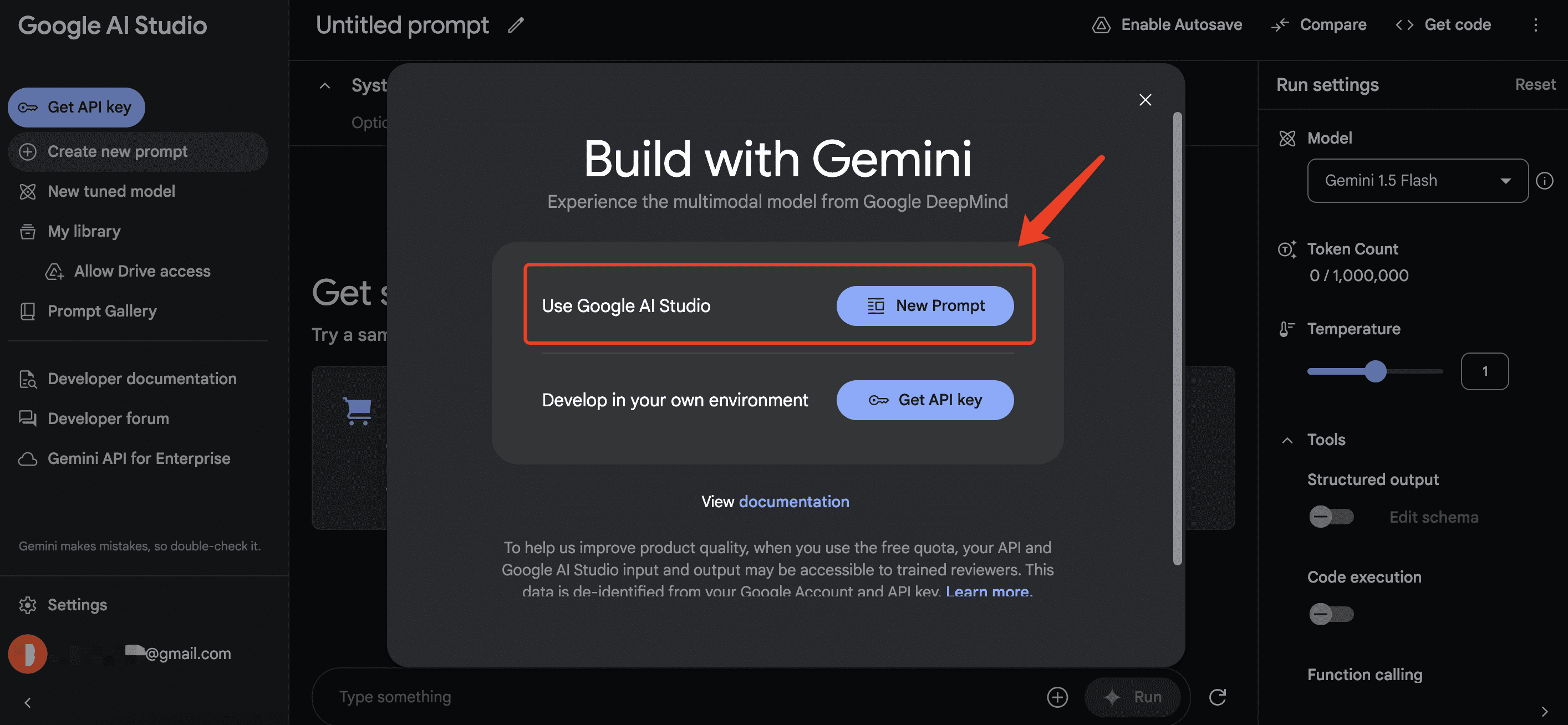This screenshot has height=725, width=1568.
Task: Close the Build with Gemini dialog
Action: (1145, 100)
